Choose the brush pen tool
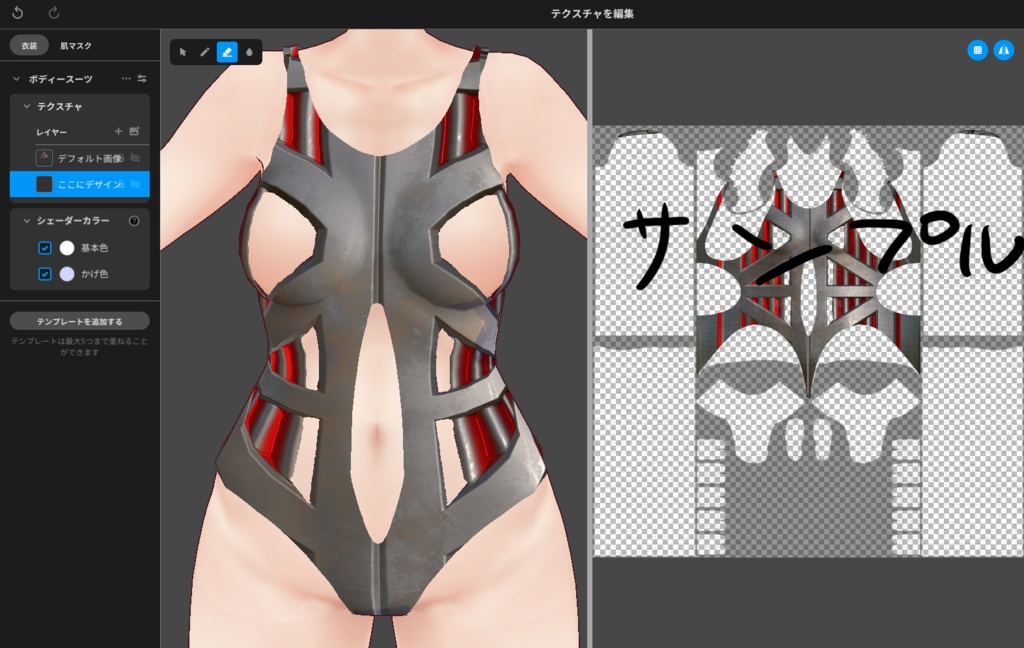Screen dimensions: 1024x648 pos(204,52)
